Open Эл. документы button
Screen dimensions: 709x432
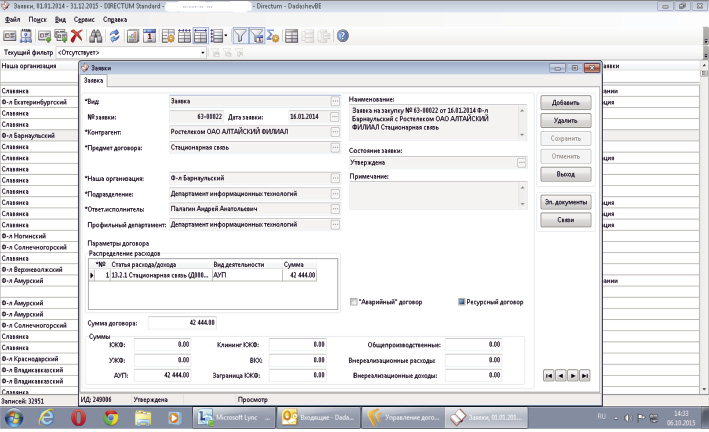click(566, 202)
